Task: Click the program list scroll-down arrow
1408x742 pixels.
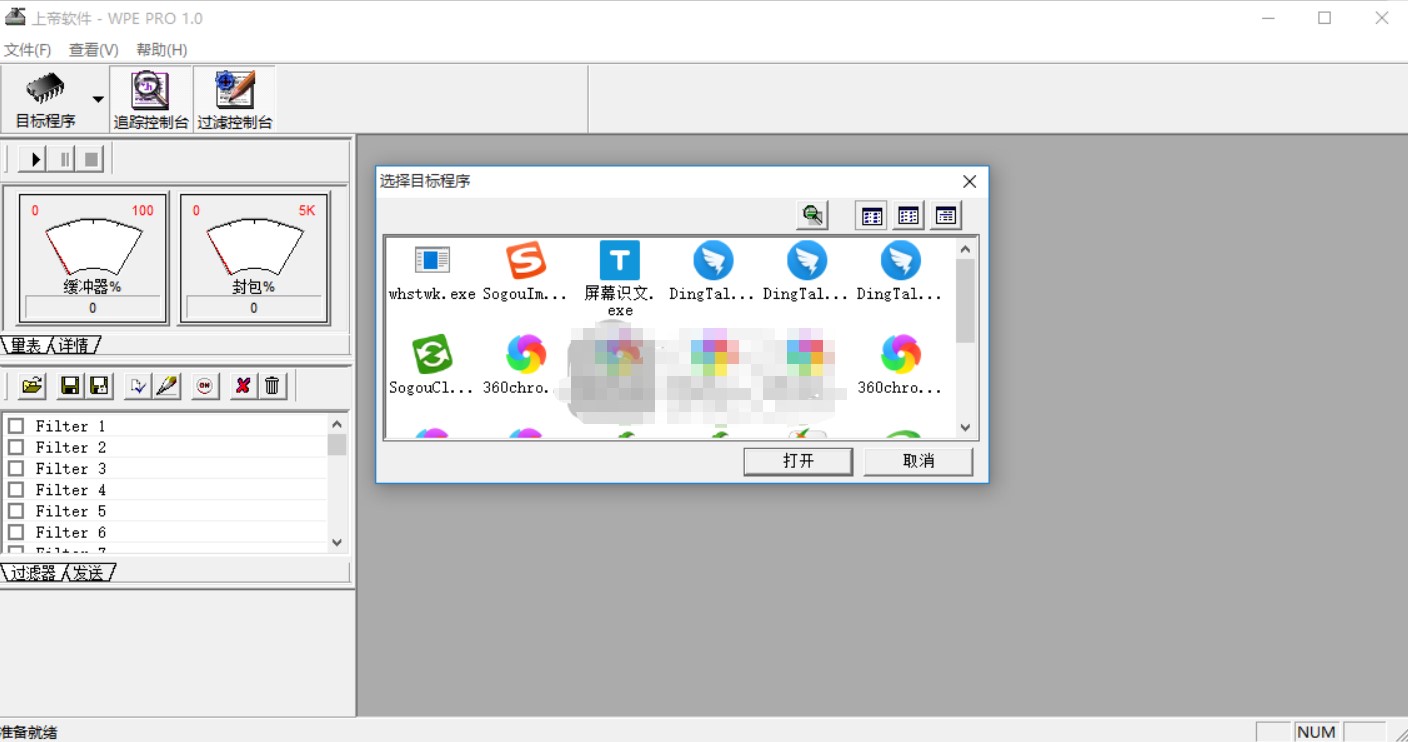Action: click(965, 427)
